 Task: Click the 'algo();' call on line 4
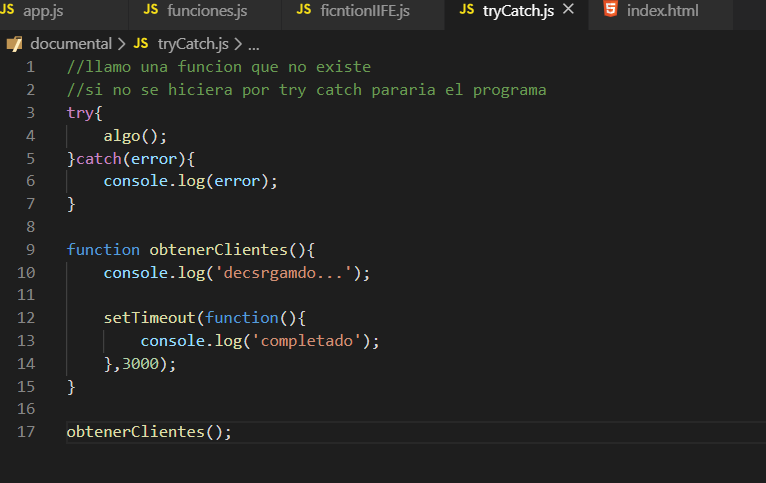(x=135, y=136)
